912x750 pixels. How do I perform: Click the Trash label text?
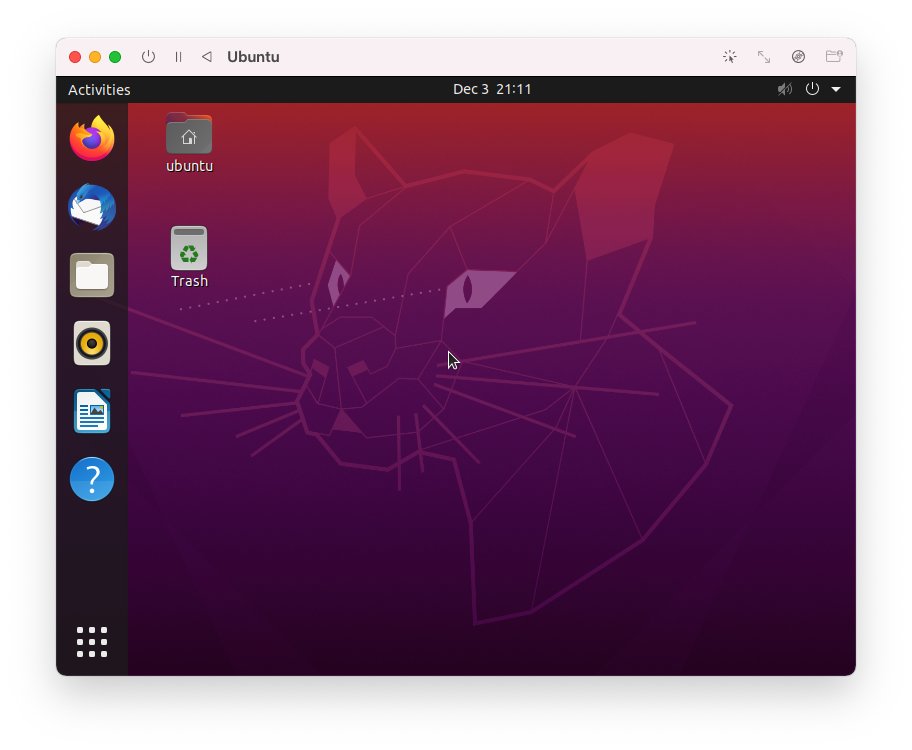(x=190, y=281)
